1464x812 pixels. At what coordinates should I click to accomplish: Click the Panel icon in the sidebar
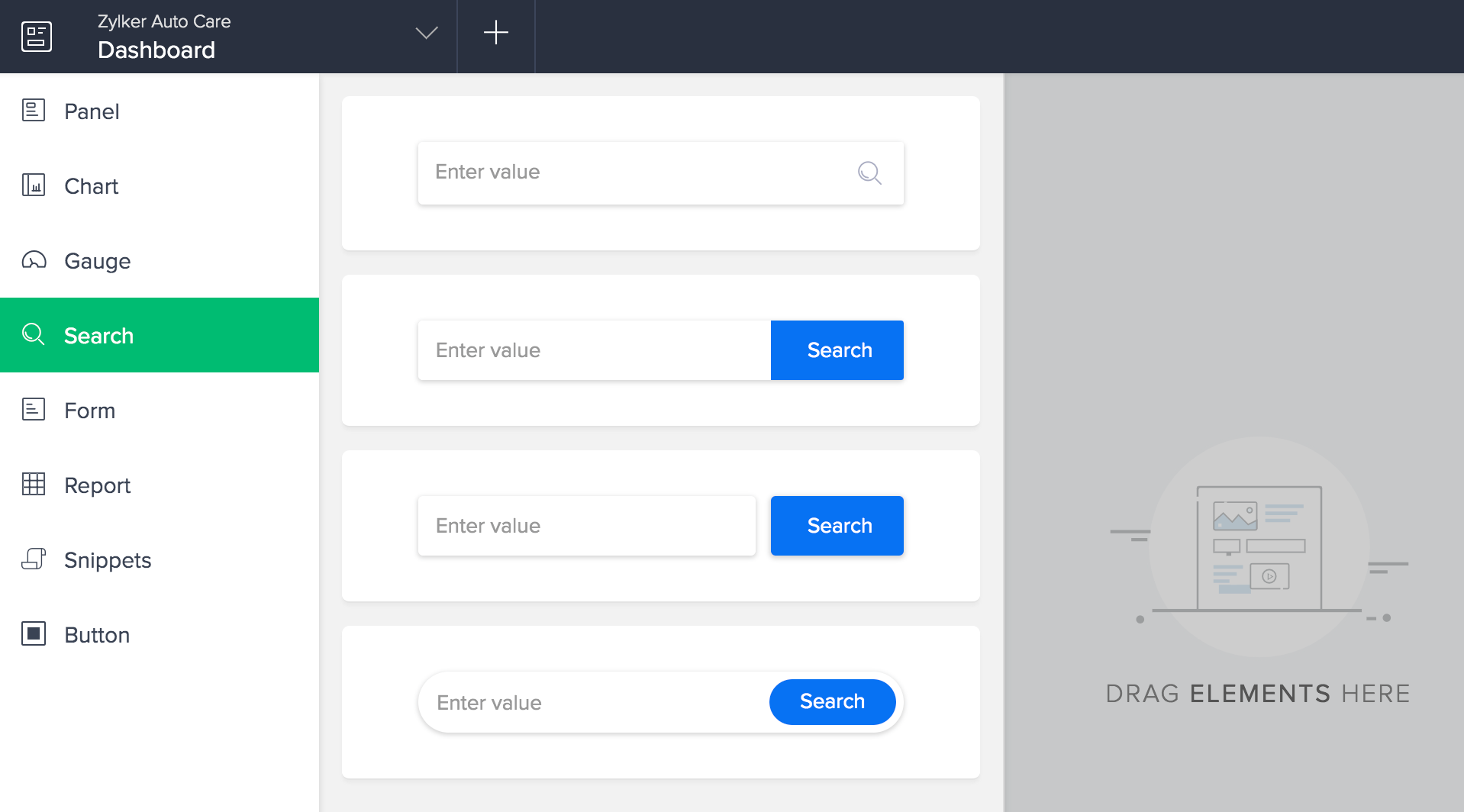click(34, 111)
